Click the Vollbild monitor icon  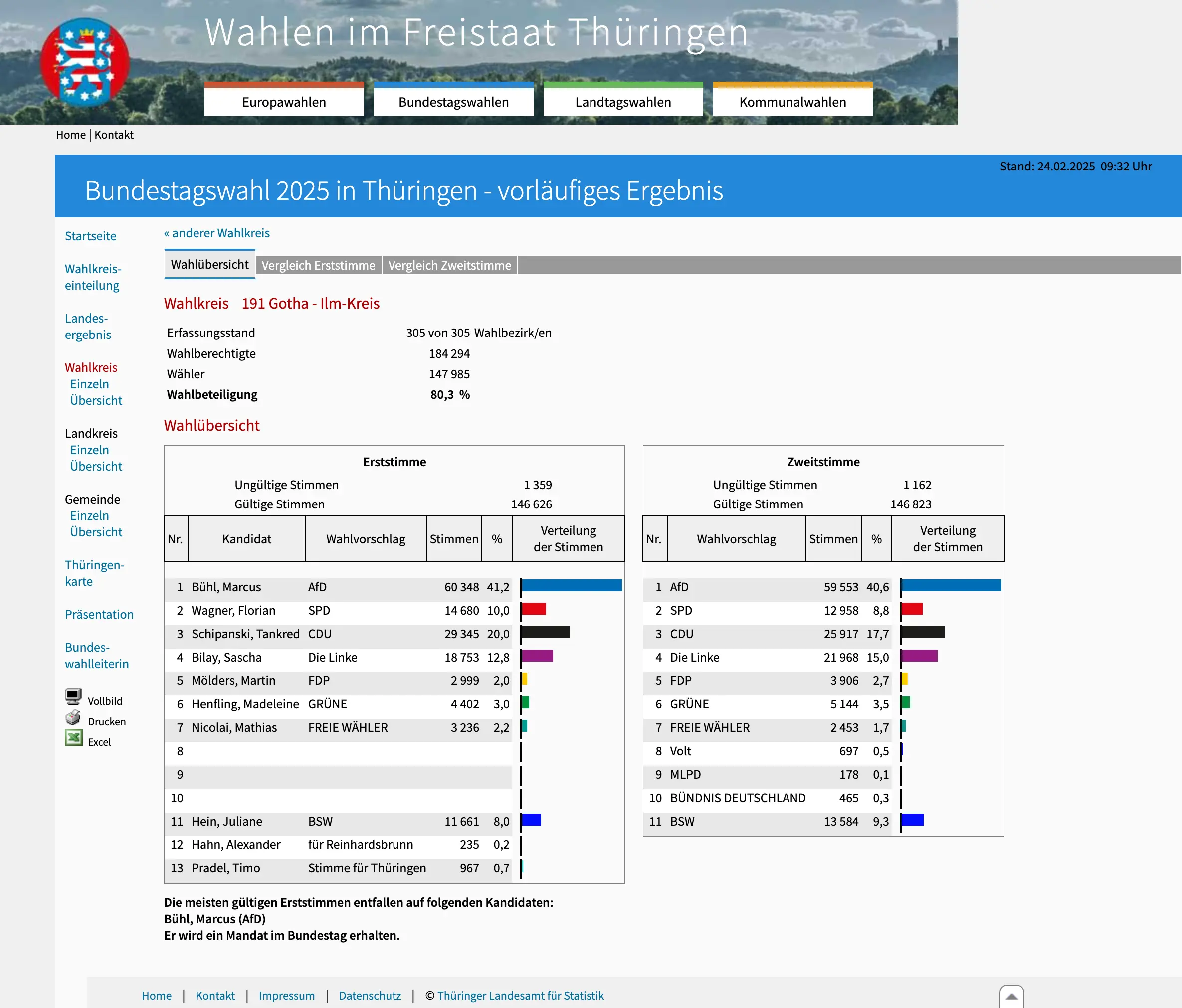point(74,698)
